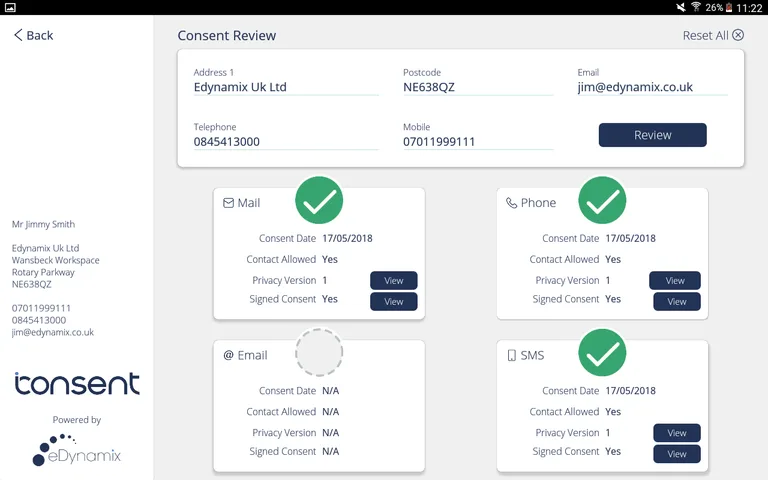View the SMS privacy version

[x=677, y=433]
